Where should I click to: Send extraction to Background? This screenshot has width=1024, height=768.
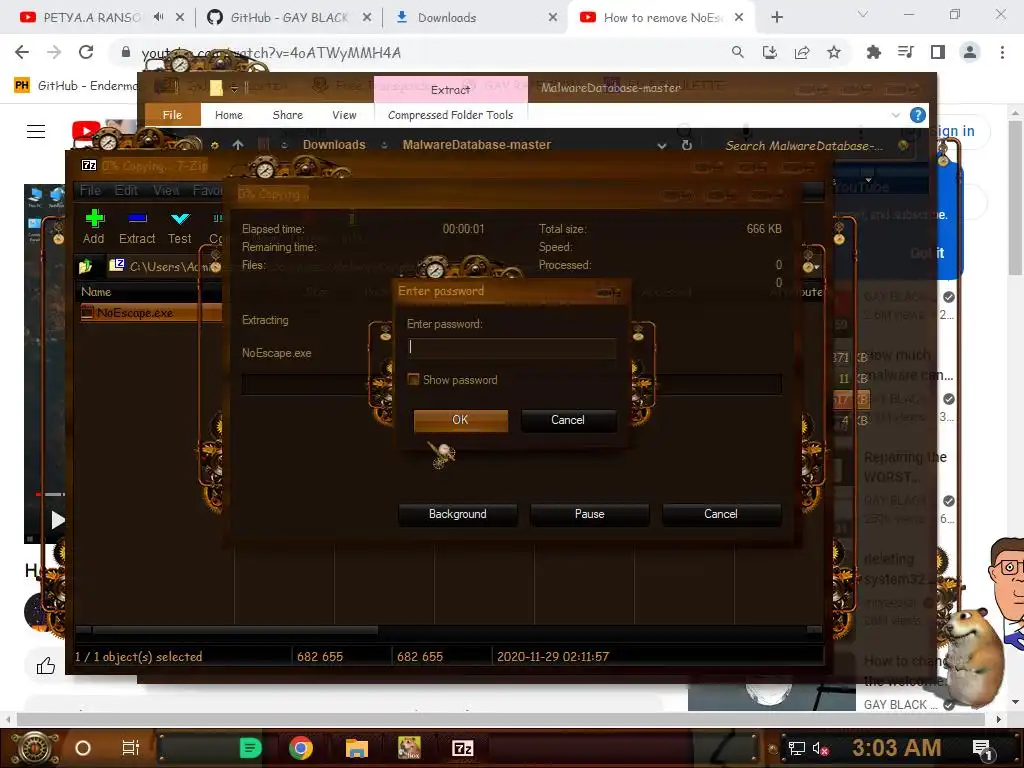pos(457,514)
